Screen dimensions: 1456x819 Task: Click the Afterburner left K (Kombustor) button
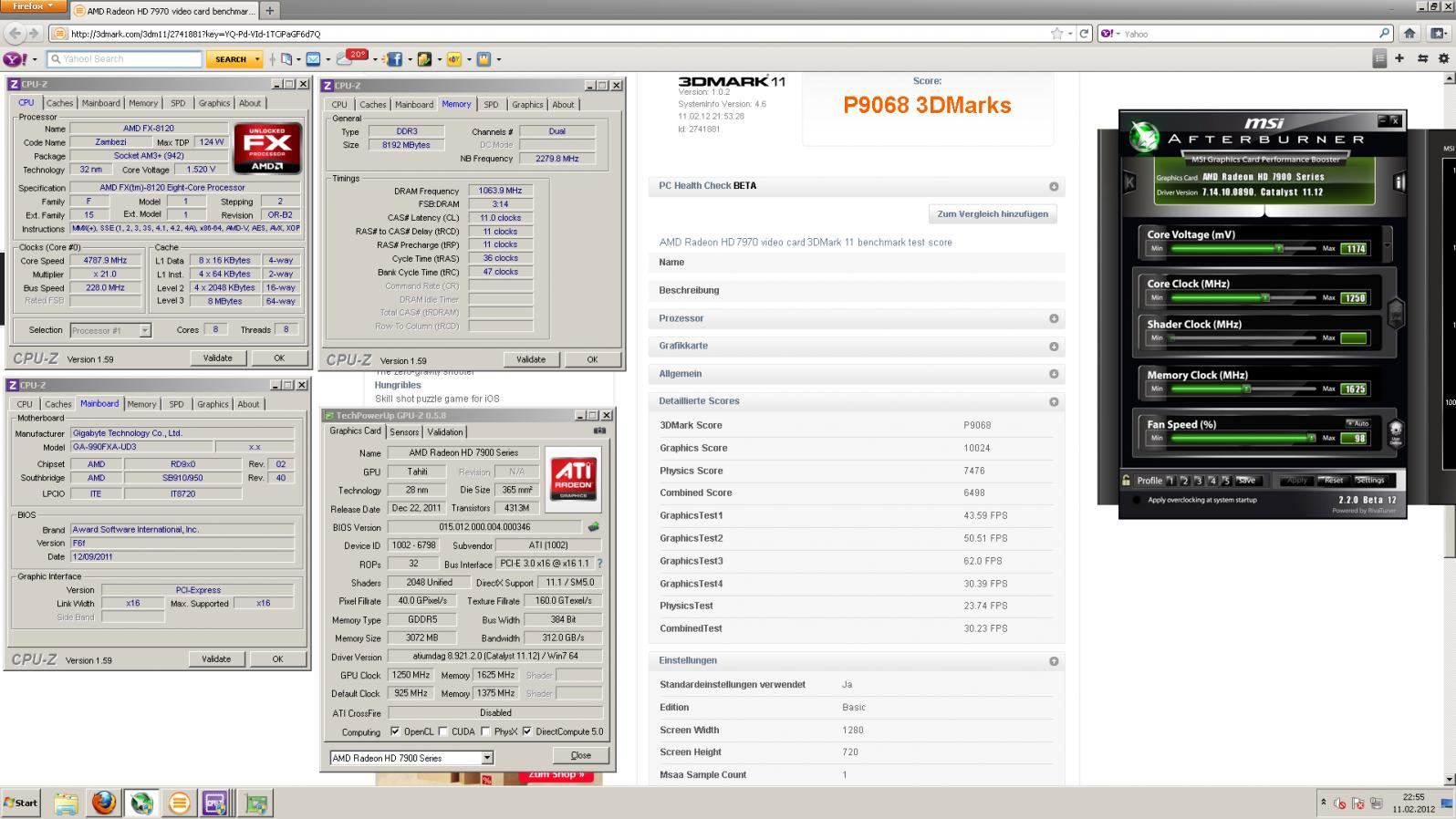pos(1130,181)
